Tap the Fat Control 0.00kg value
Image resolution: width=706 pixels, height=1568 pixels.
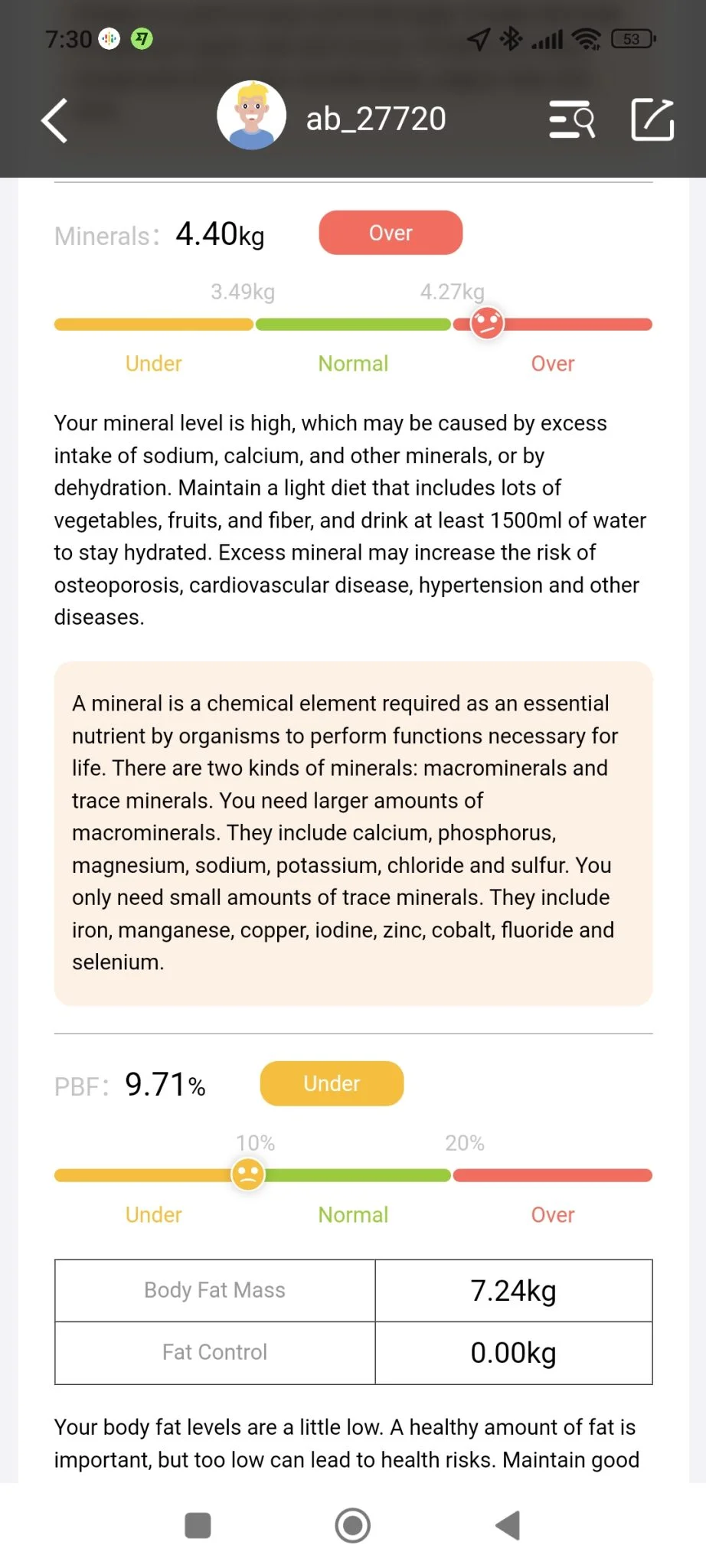coord(513,1353)
